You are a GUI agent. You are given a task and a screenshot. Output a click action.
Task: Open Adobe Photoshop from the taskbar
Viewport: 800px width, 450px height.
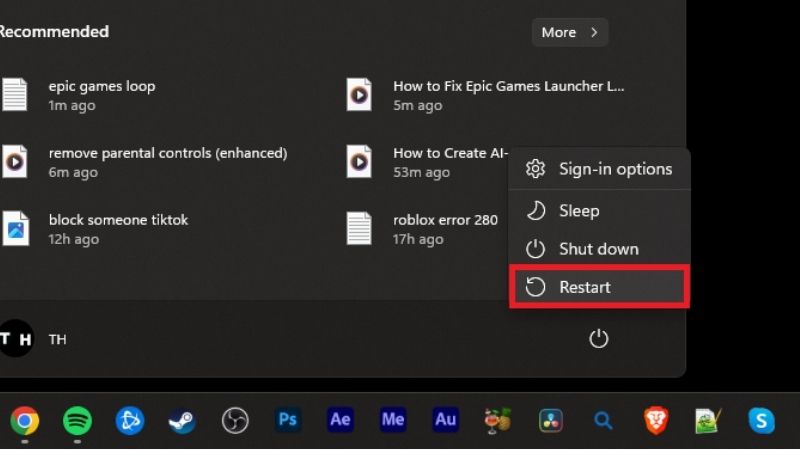pos(288,420)
